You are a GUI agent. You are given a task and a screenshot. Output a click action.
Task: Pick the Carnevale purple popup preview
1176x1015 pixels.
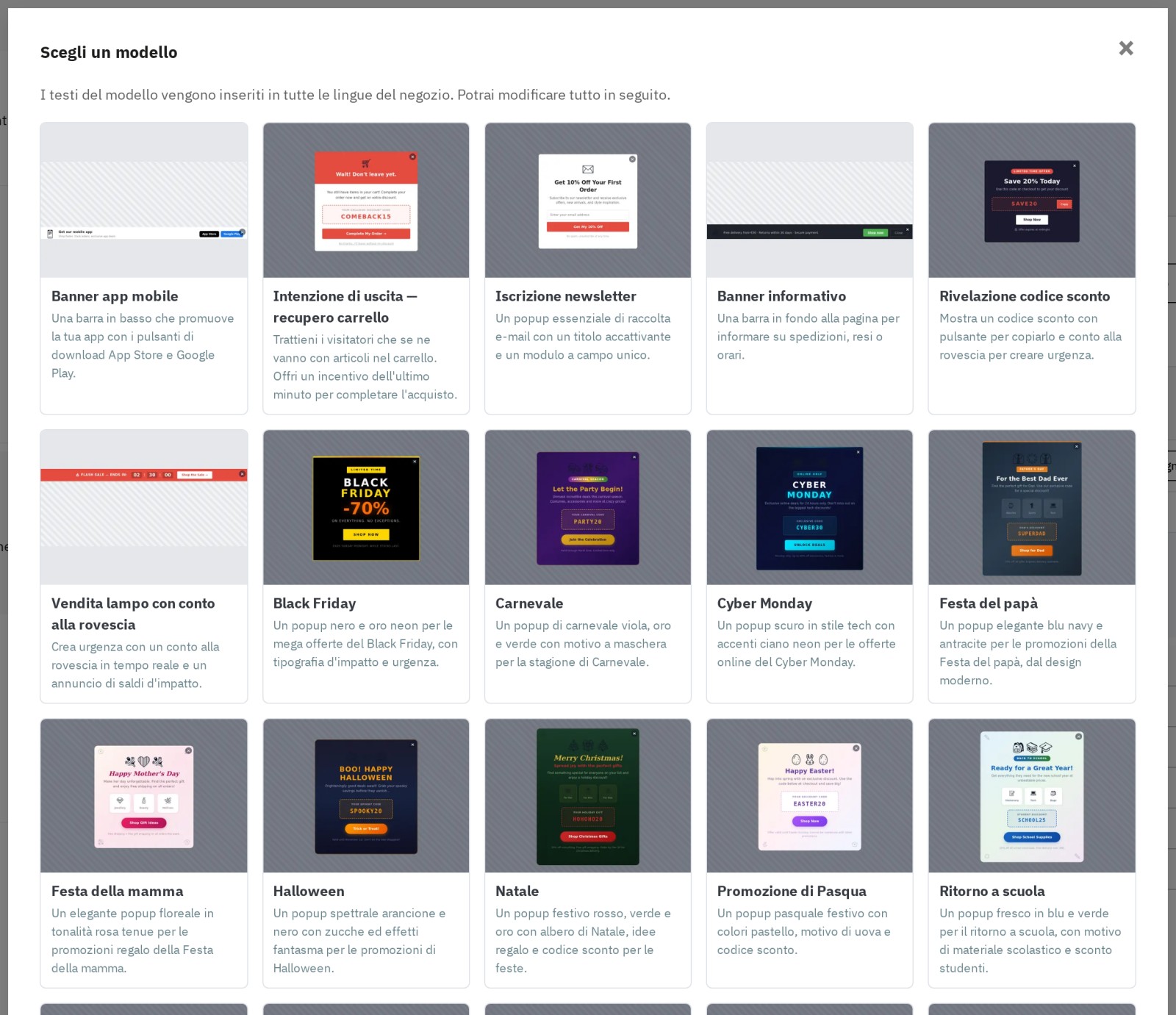click(588, 507)
